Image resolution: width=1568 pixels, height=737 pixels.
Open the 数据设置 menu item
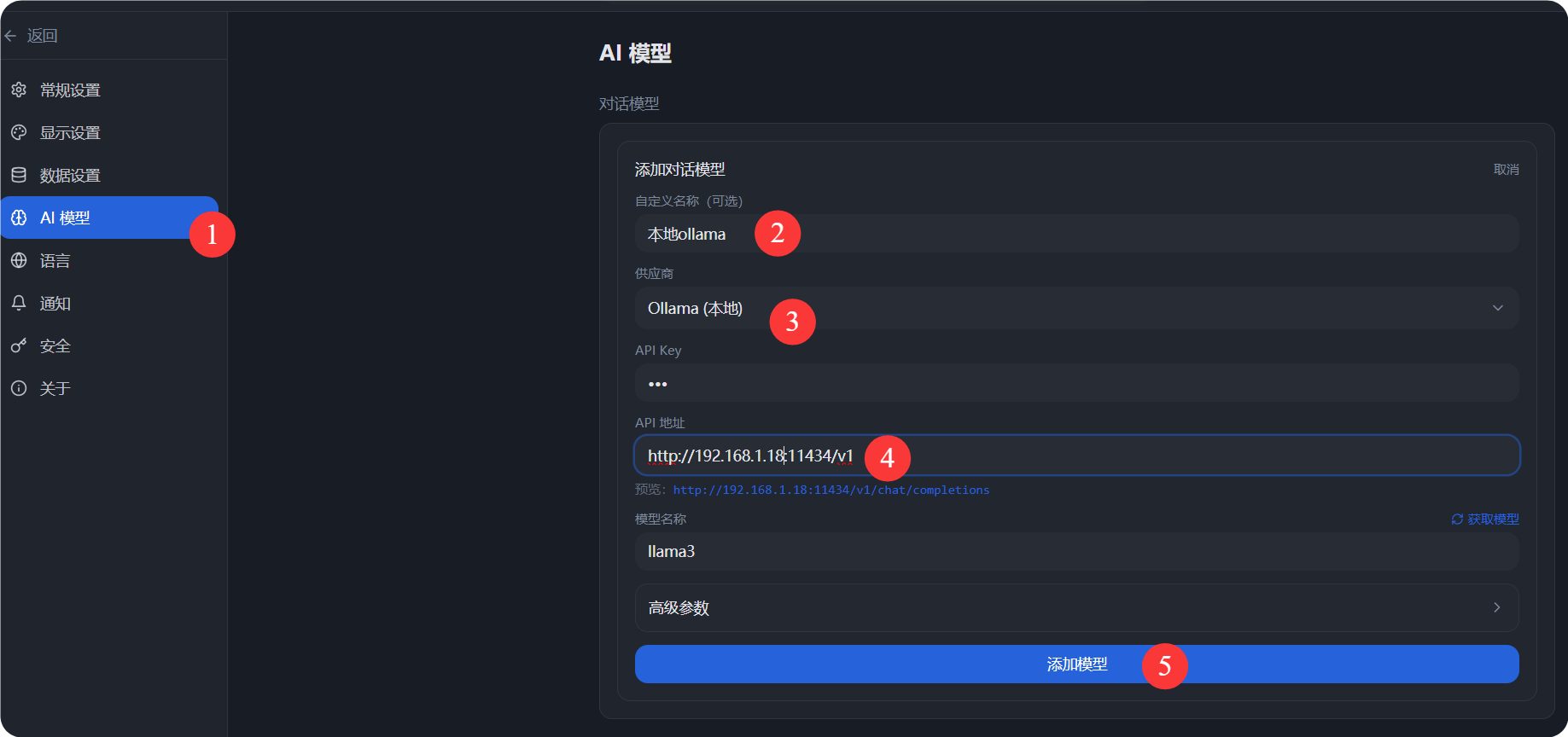(109, 175)
